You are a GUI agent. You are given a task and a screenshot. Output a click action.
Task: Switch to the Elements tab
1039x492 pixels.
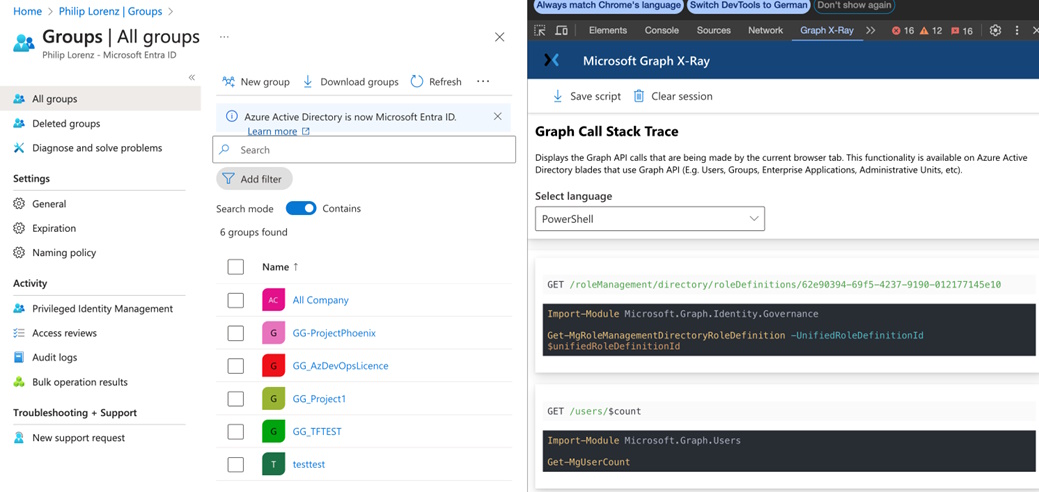tap(608, 31)
